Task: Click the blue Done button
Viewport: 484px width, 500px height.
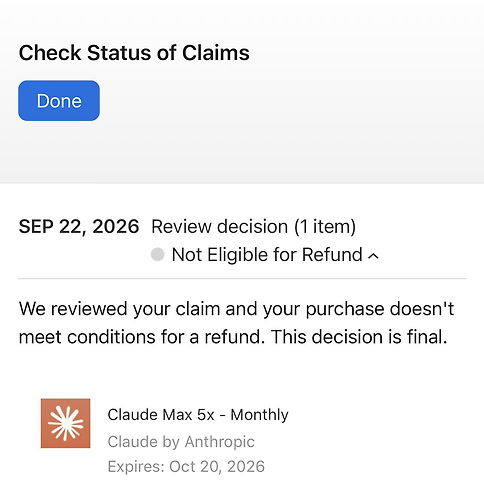Action: (x=59, y=101)
